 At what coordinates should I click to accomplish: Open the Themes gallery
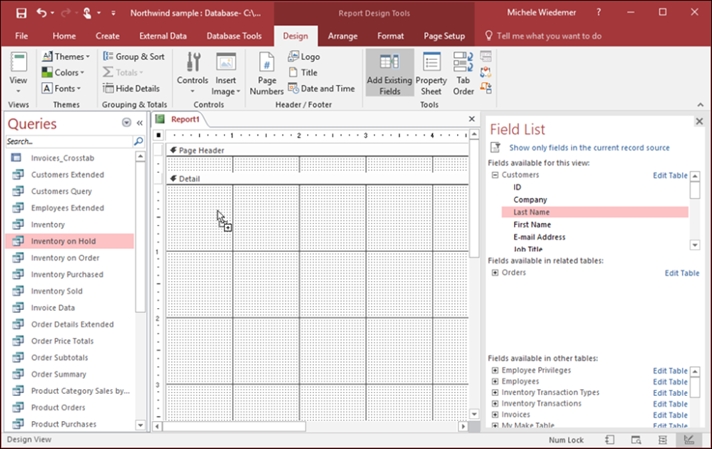pos(66,57)
